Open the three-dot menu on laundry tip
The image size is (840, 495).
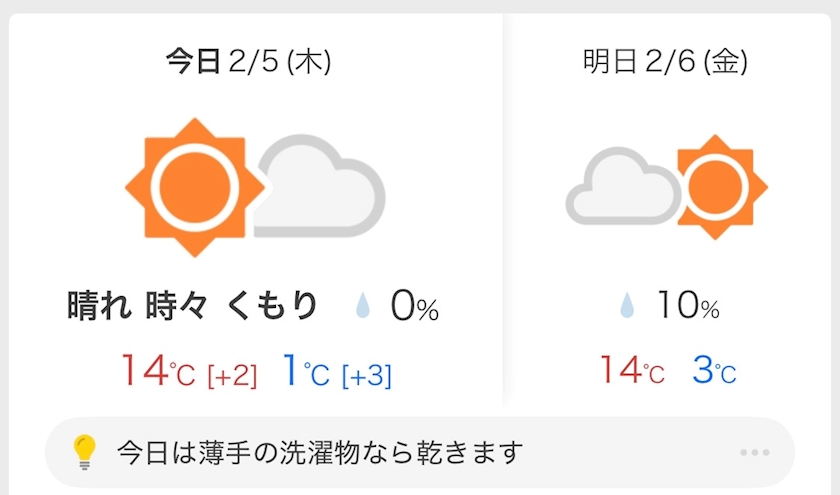point(755,453)
